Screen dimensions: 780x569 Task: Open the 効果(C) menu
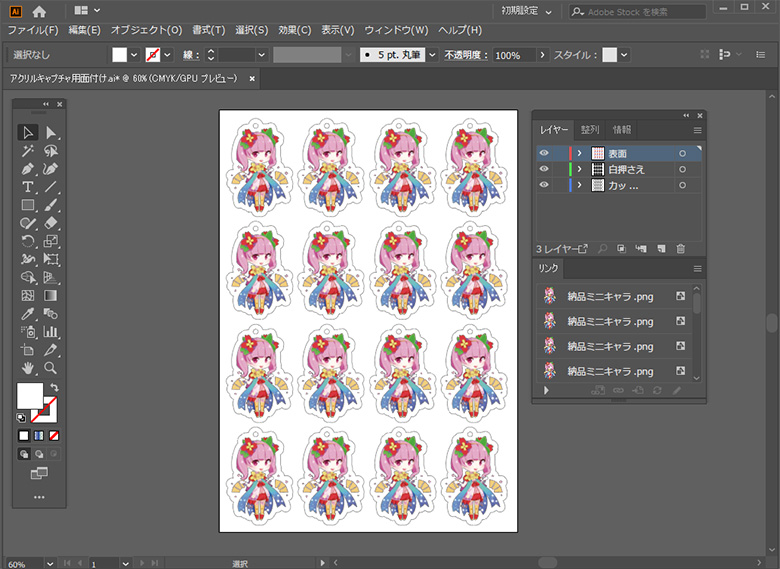[x=294, y=30]
